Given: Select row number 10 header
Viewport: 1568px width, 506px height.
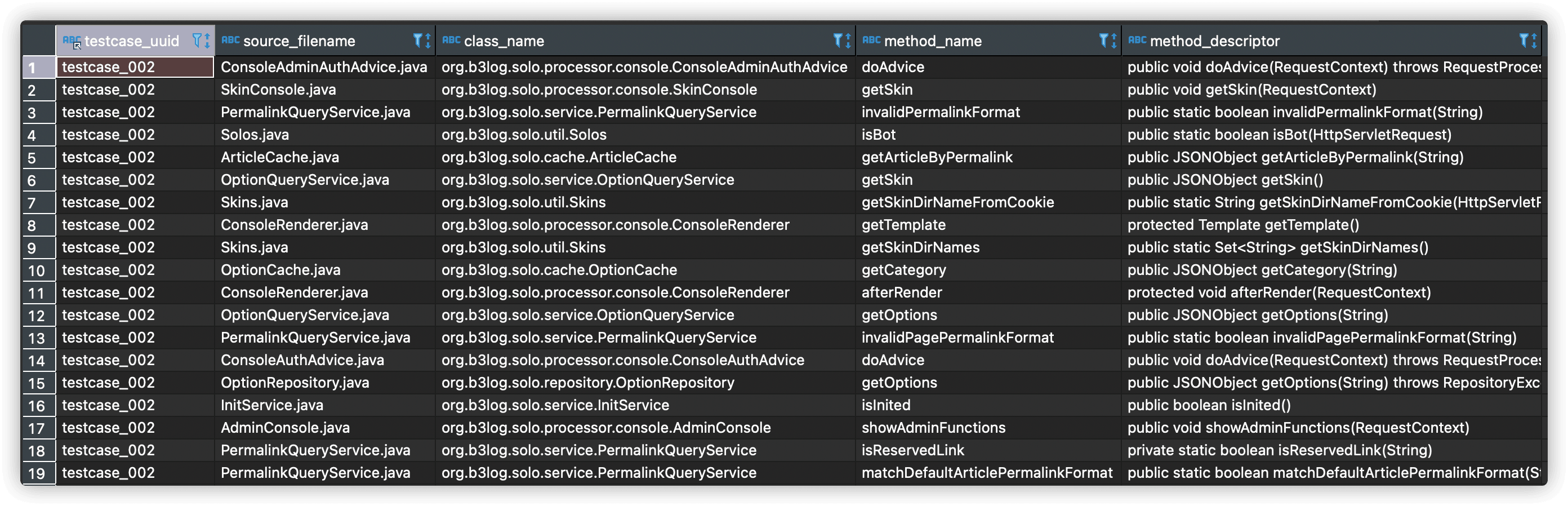Looking at the screenshot, I should click(x=38, y=270).
